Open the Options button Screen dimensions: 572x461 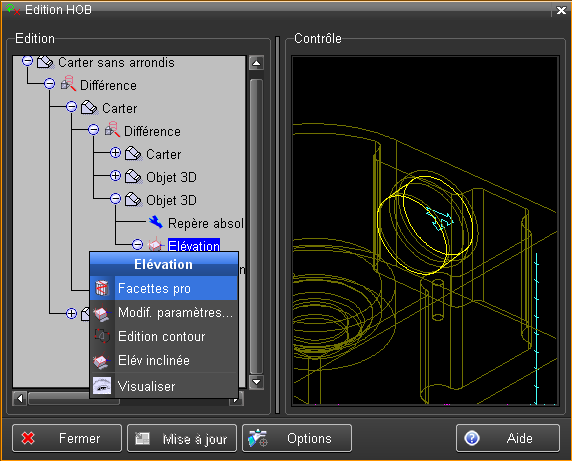[x=297, y=438]
